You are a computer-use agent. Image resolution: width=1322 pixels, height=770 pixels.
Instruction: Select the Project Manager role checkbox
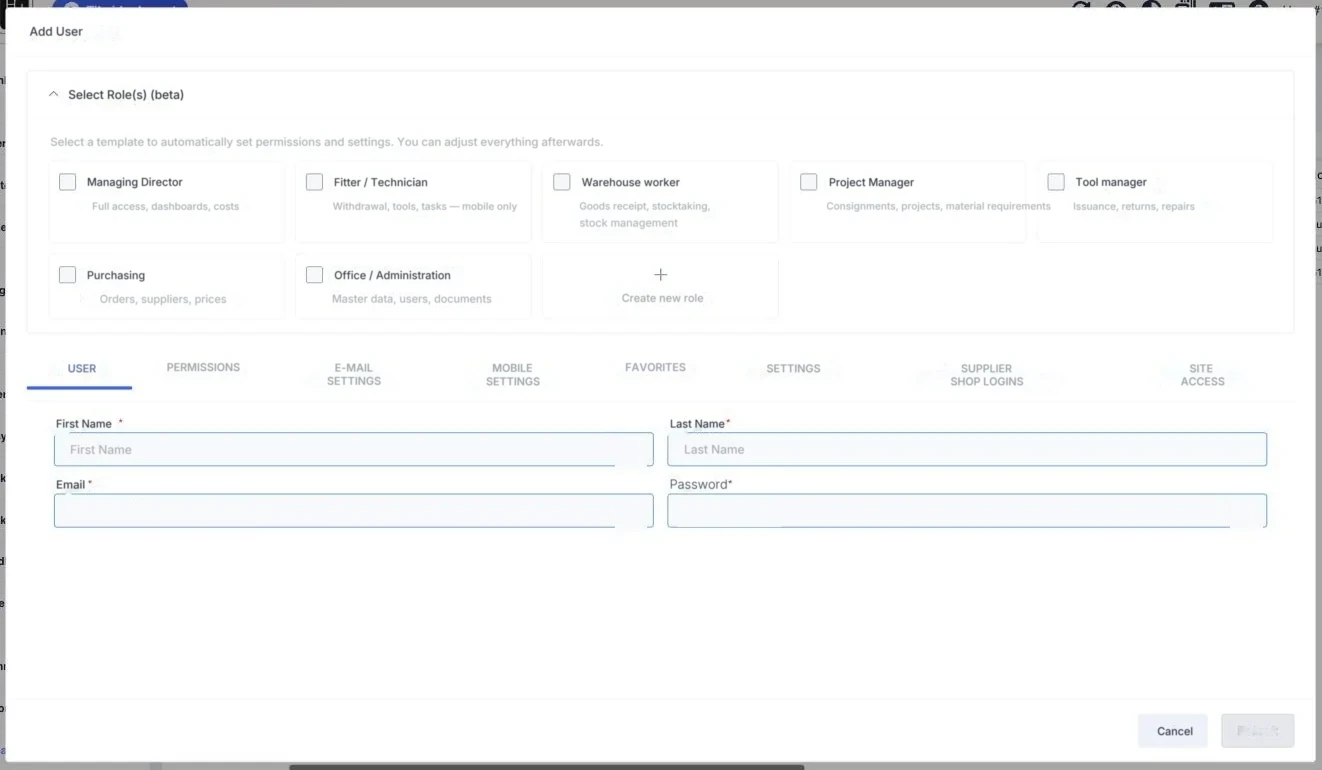809,182
